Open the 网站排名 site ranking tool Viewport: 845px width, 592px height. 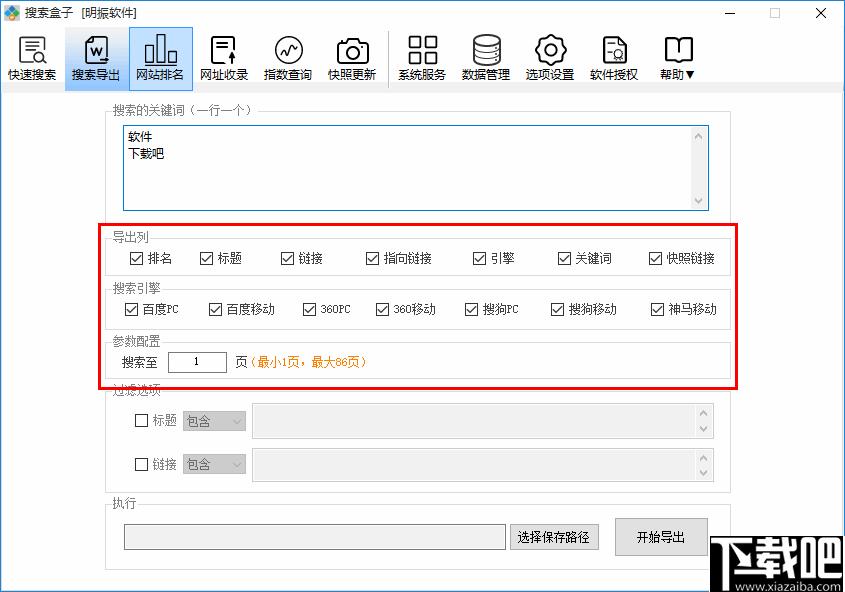click(161, 59)
